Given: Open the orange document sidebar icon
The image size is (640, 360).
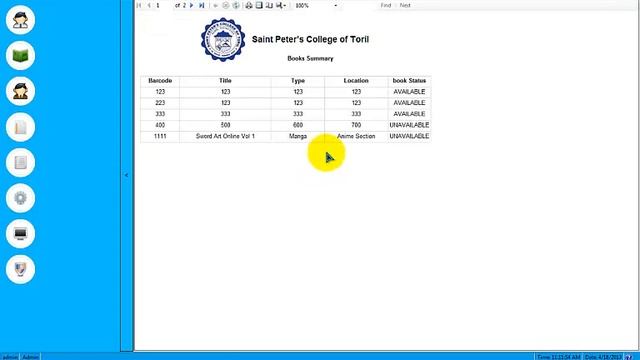Looking at the screenshot, I should pos(20,127).
